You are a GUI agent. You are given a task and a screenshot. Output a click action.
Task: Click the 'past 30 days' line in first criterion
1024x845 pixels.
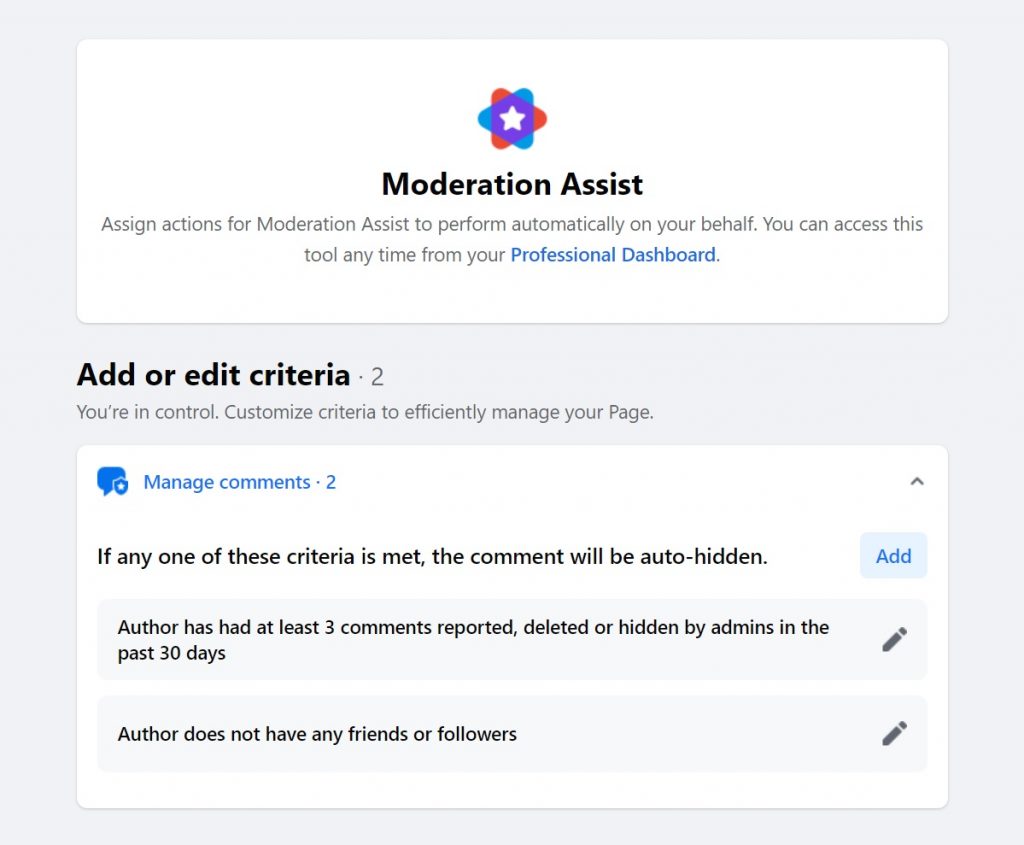[172, 653]
